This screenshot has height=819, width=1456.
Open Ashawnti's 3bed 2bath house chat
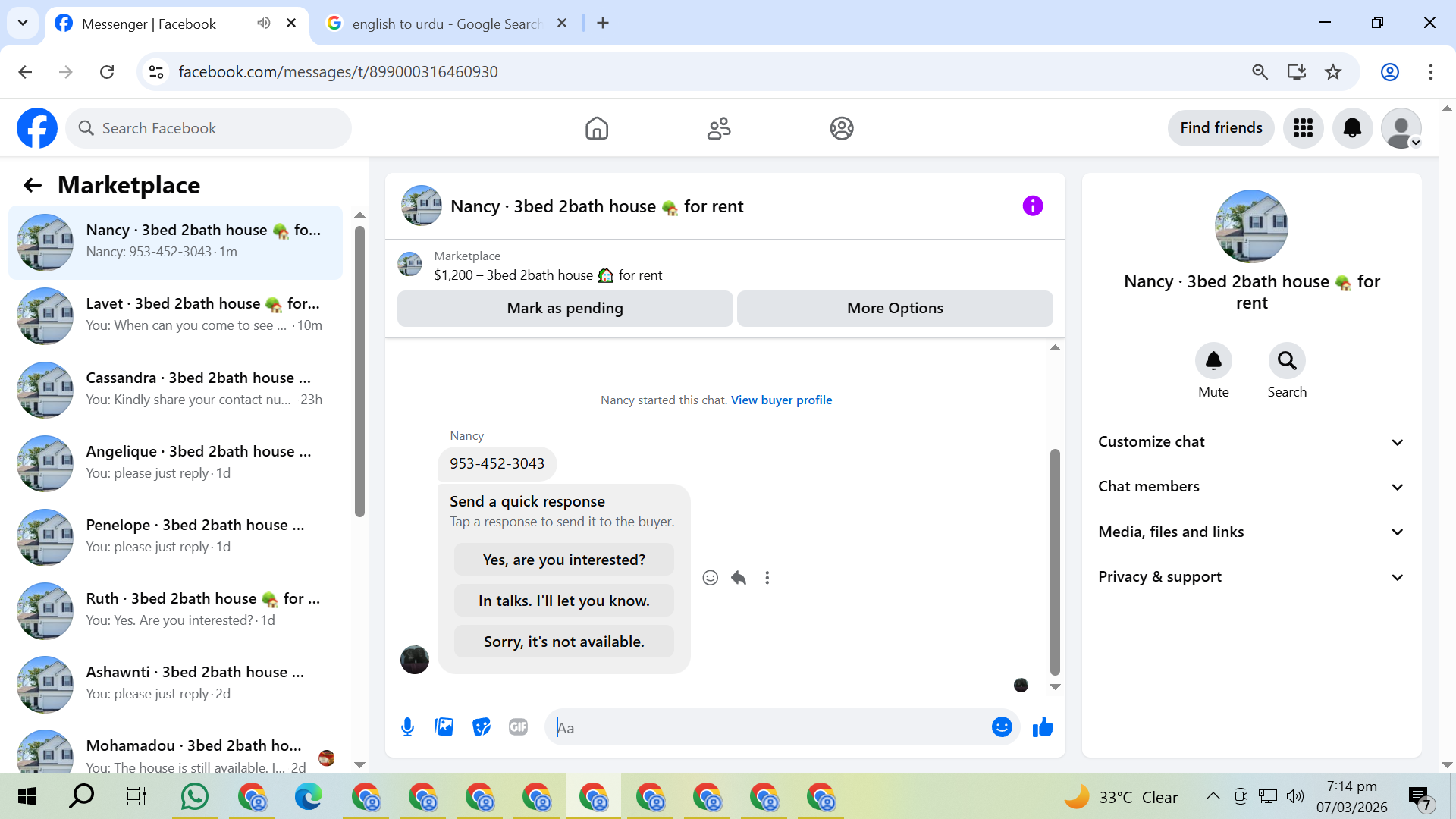tap(176, 683)
